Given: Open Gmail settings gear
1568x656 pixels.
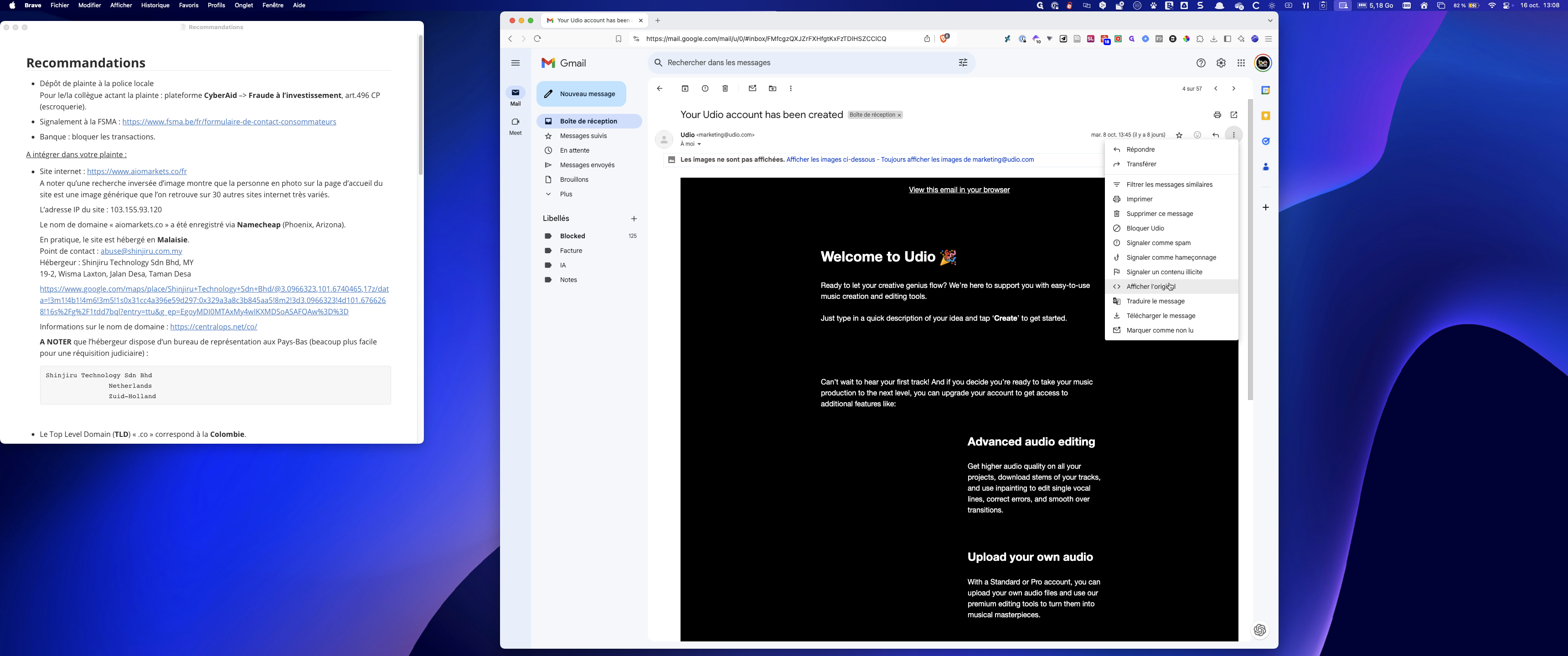Looking at the screenshot, I should click(1221, 63).
